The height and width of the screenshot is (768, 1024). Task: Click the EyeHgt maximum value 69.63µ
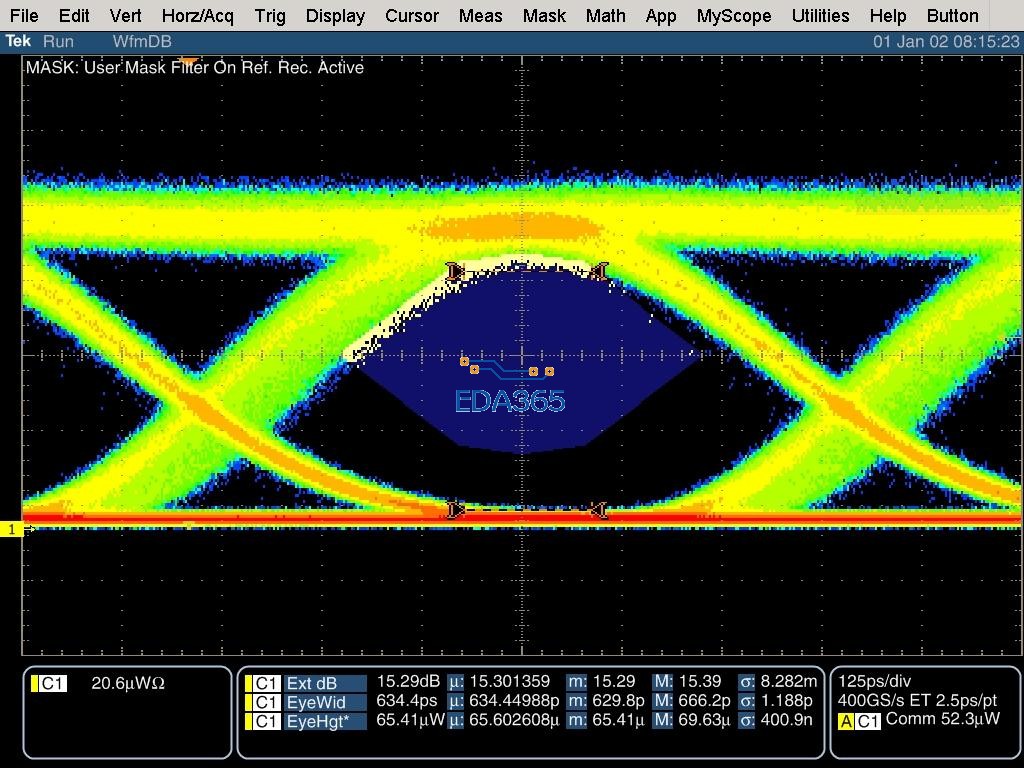tap(704, 720)
